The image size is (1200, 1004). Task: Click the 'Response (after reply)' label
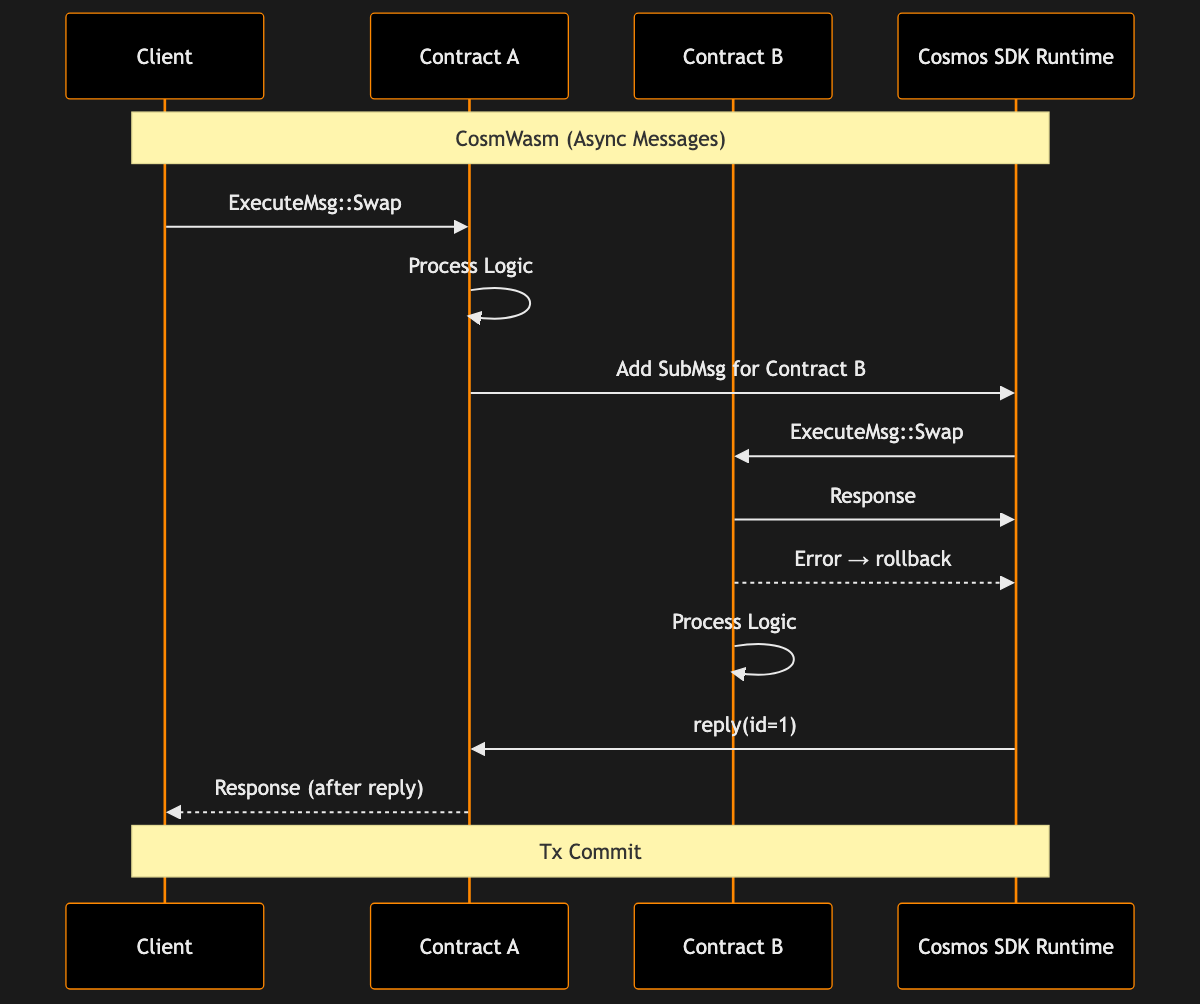319,788
